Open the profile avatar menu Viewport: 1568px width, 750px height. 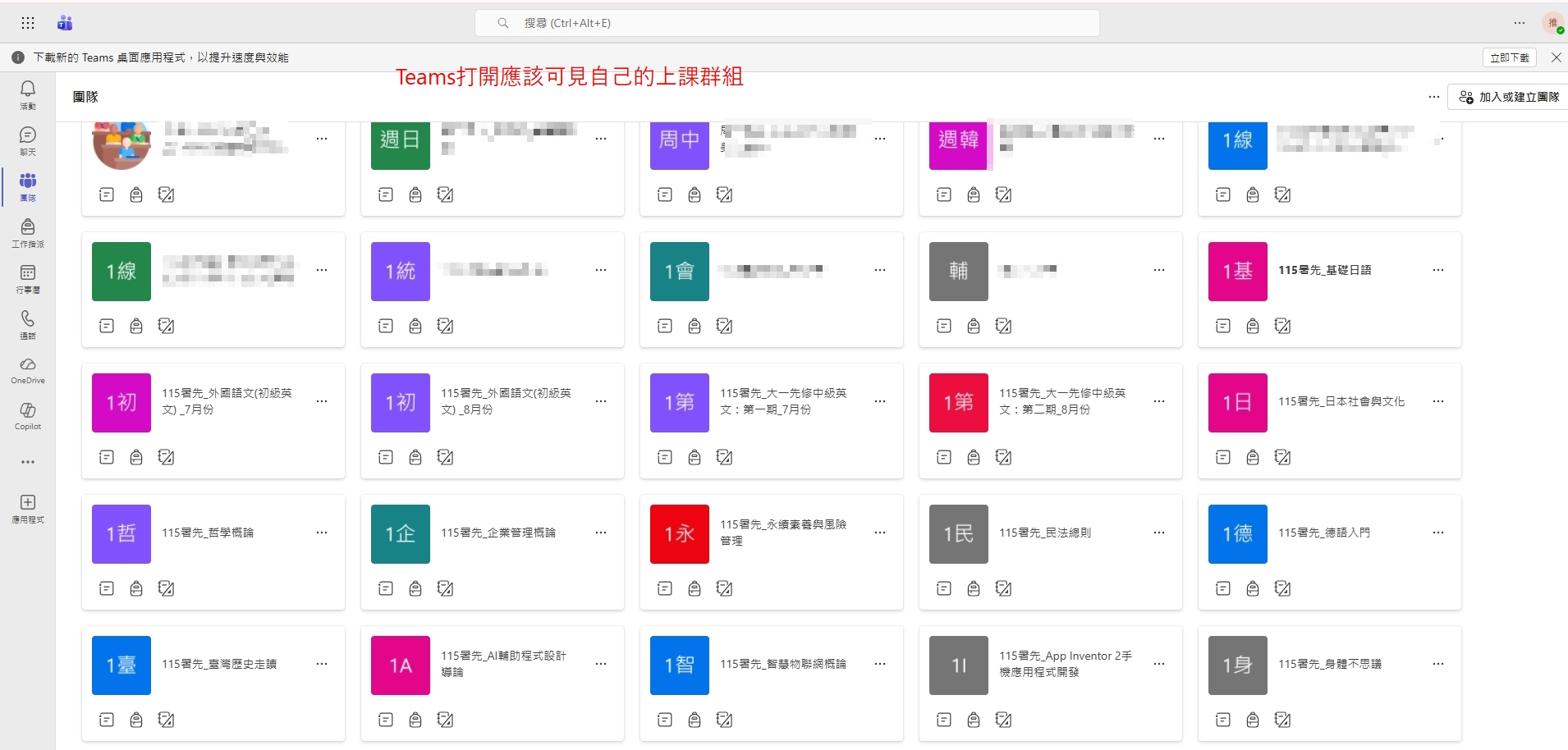[1553, 23]
